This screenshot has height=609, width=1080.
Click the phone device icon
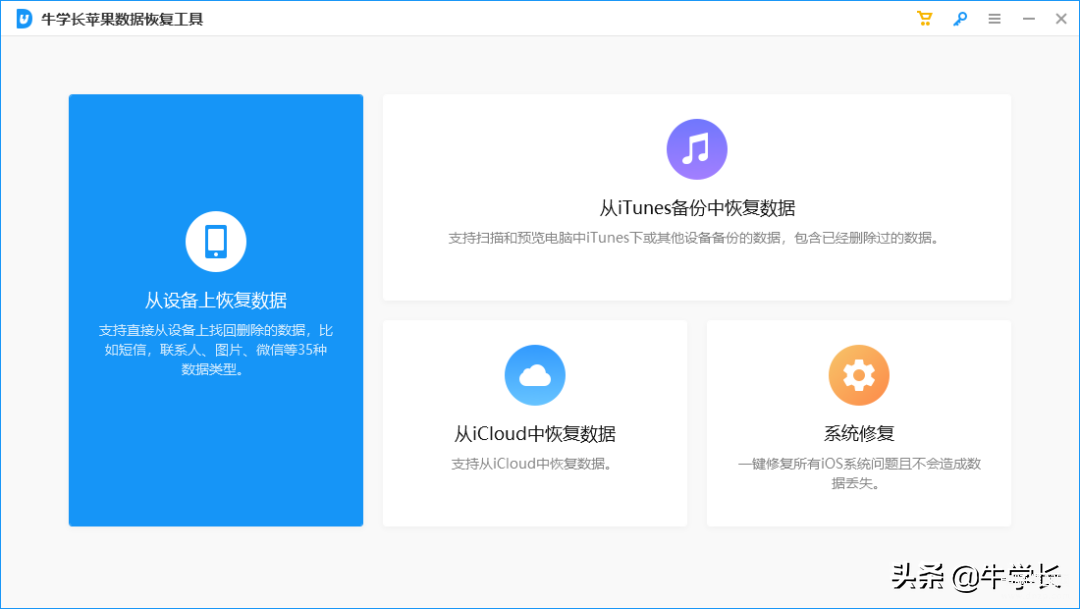point(216,241)
